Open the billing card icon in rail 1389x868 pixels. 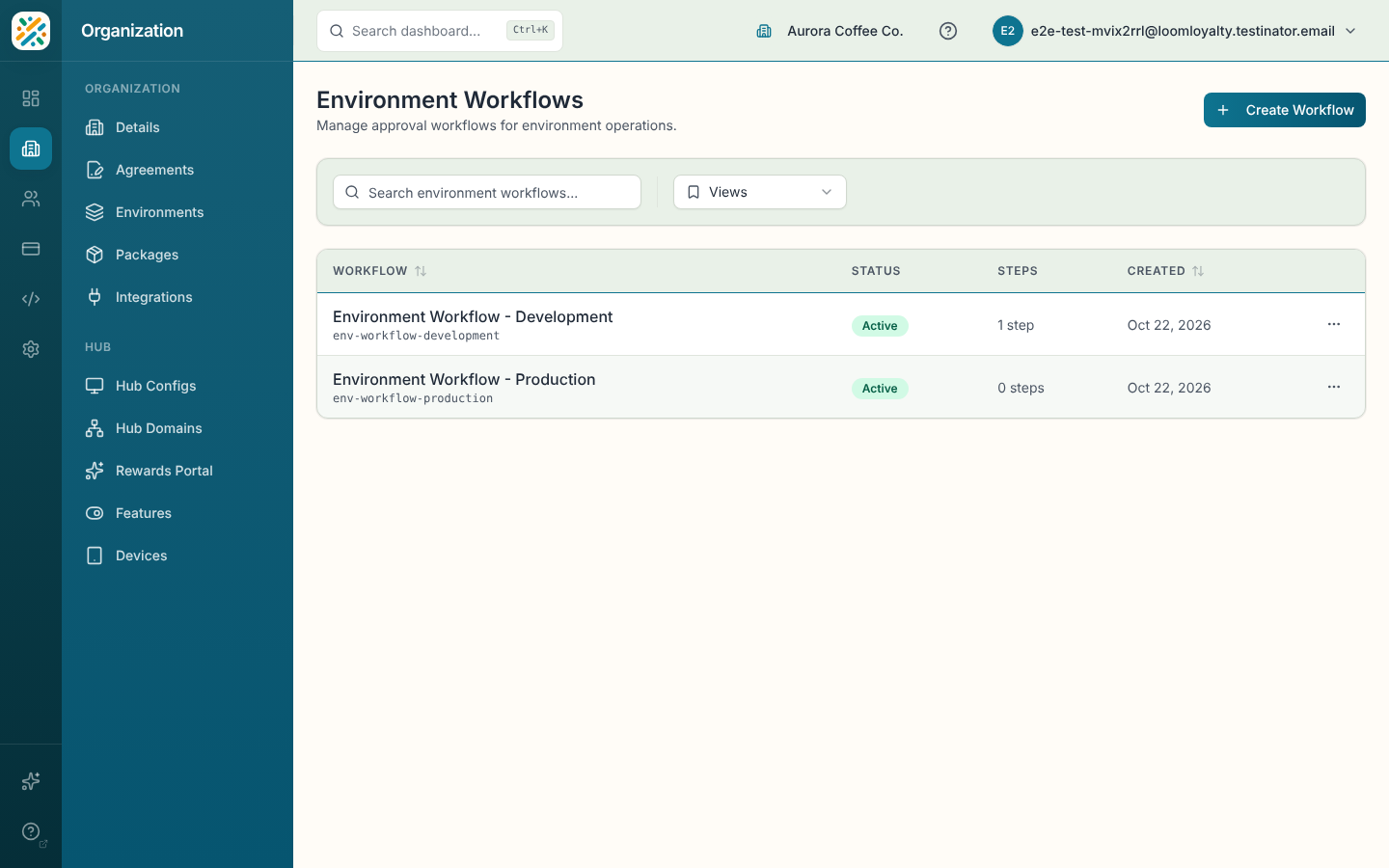31,249
